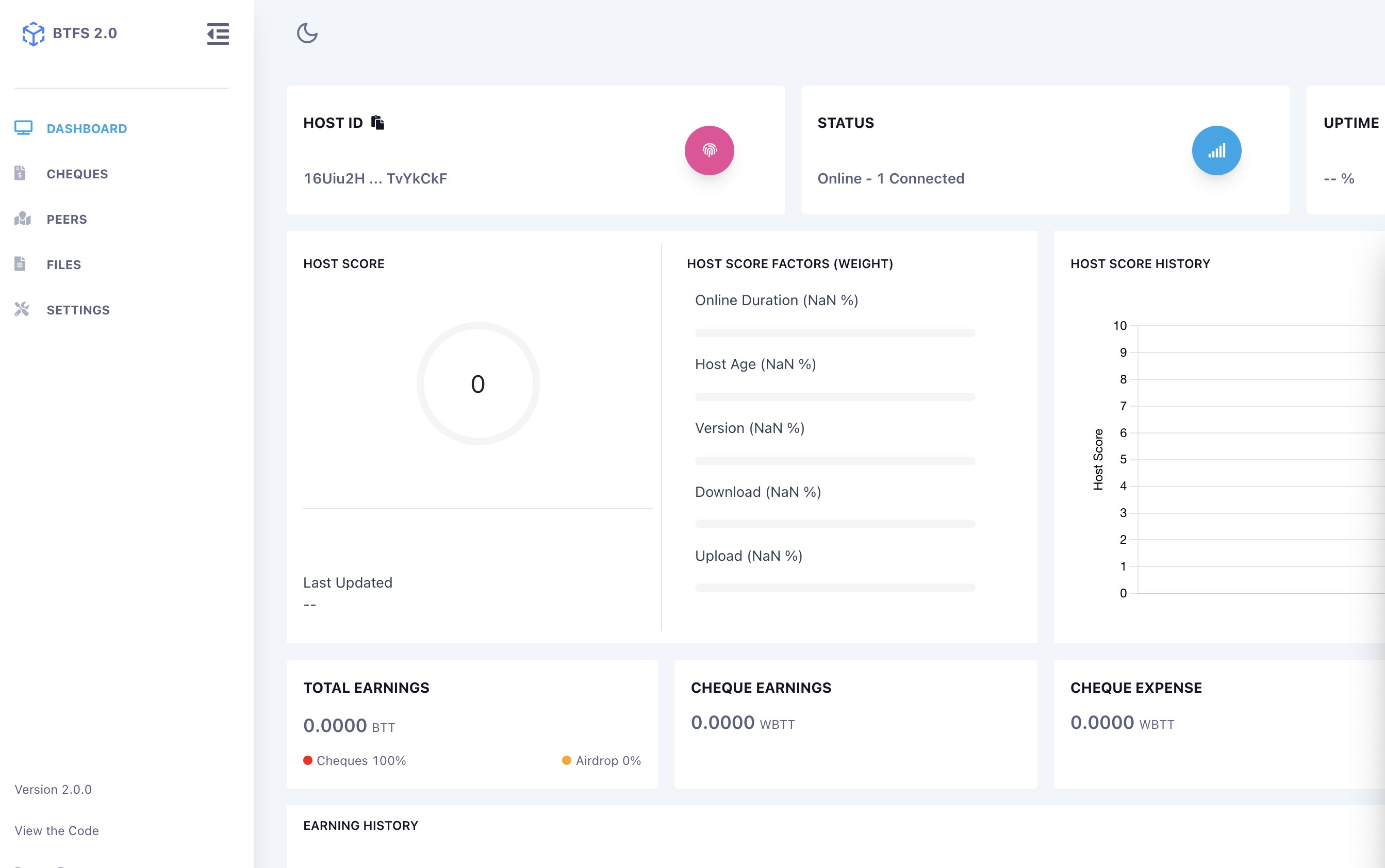Click the Upload factor progress bar
1385x868 pixels.
pos(835,587)
